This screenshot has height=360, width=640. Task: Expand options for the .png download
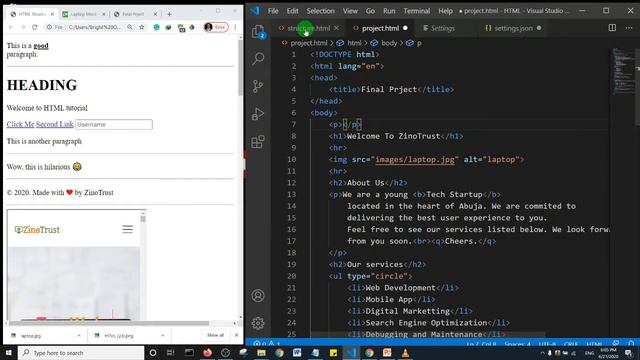point(162,336)
